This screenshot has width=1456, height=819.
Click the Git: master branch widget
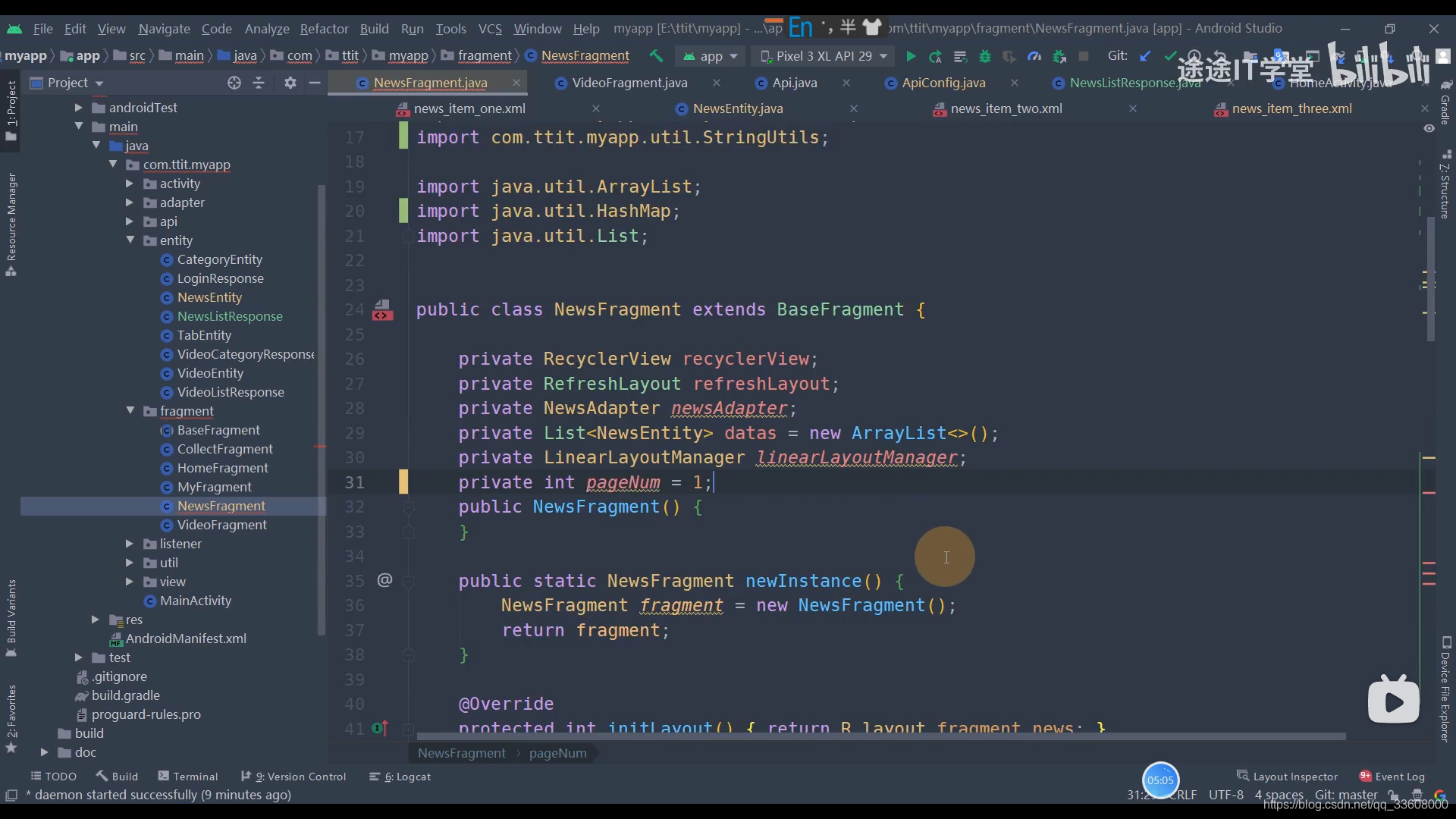1346,795
